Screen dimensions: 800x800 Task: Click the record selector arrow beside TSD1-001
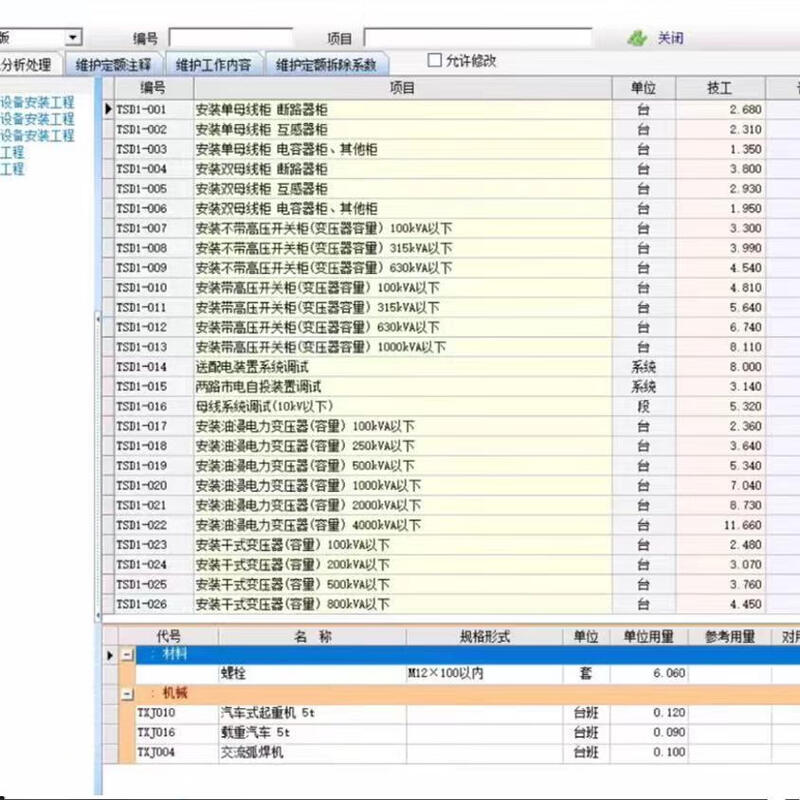pos(107,110)
